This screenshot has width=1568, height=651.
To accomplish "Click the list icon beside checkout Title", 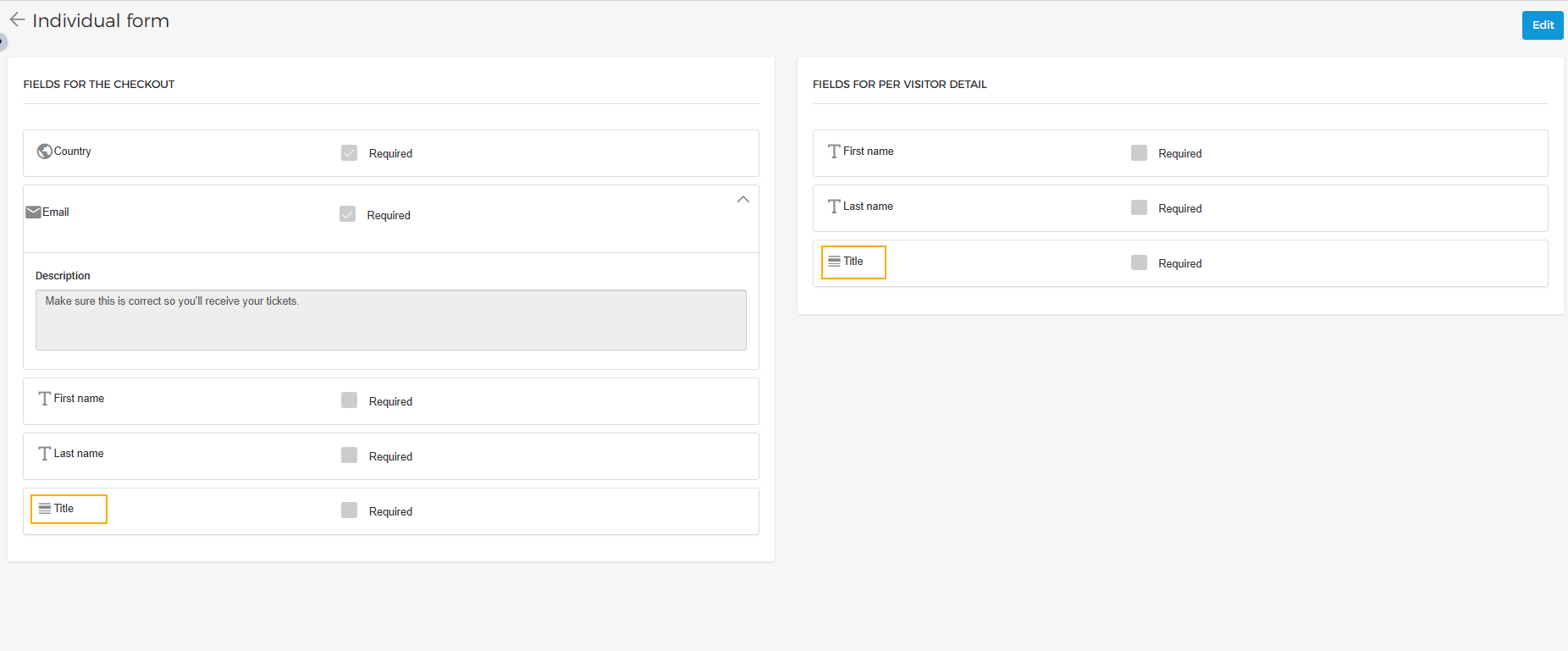I will coord(45,509).
